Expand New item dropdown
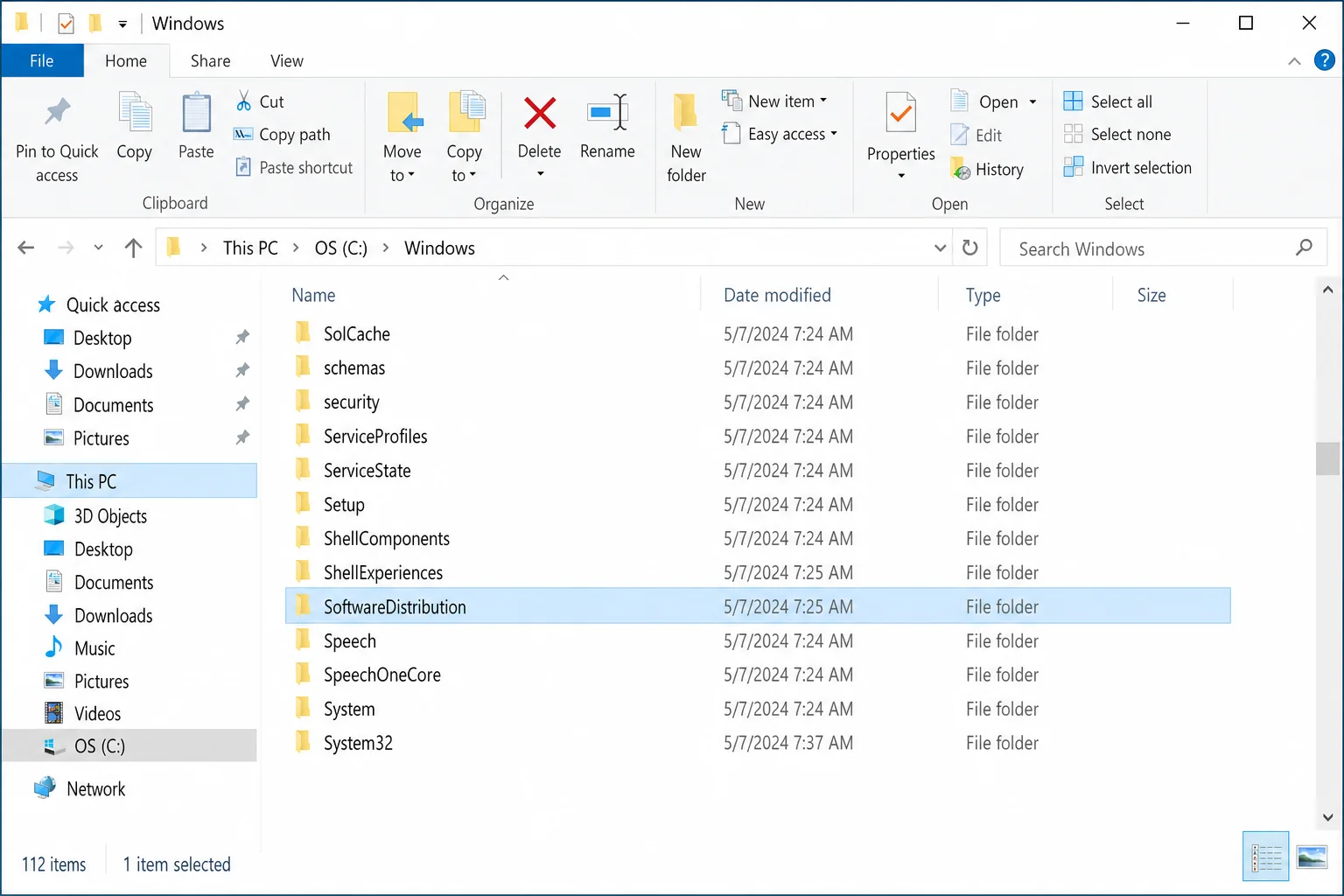This screenshot has height=896, width=1344. click(x=823, y=101)
